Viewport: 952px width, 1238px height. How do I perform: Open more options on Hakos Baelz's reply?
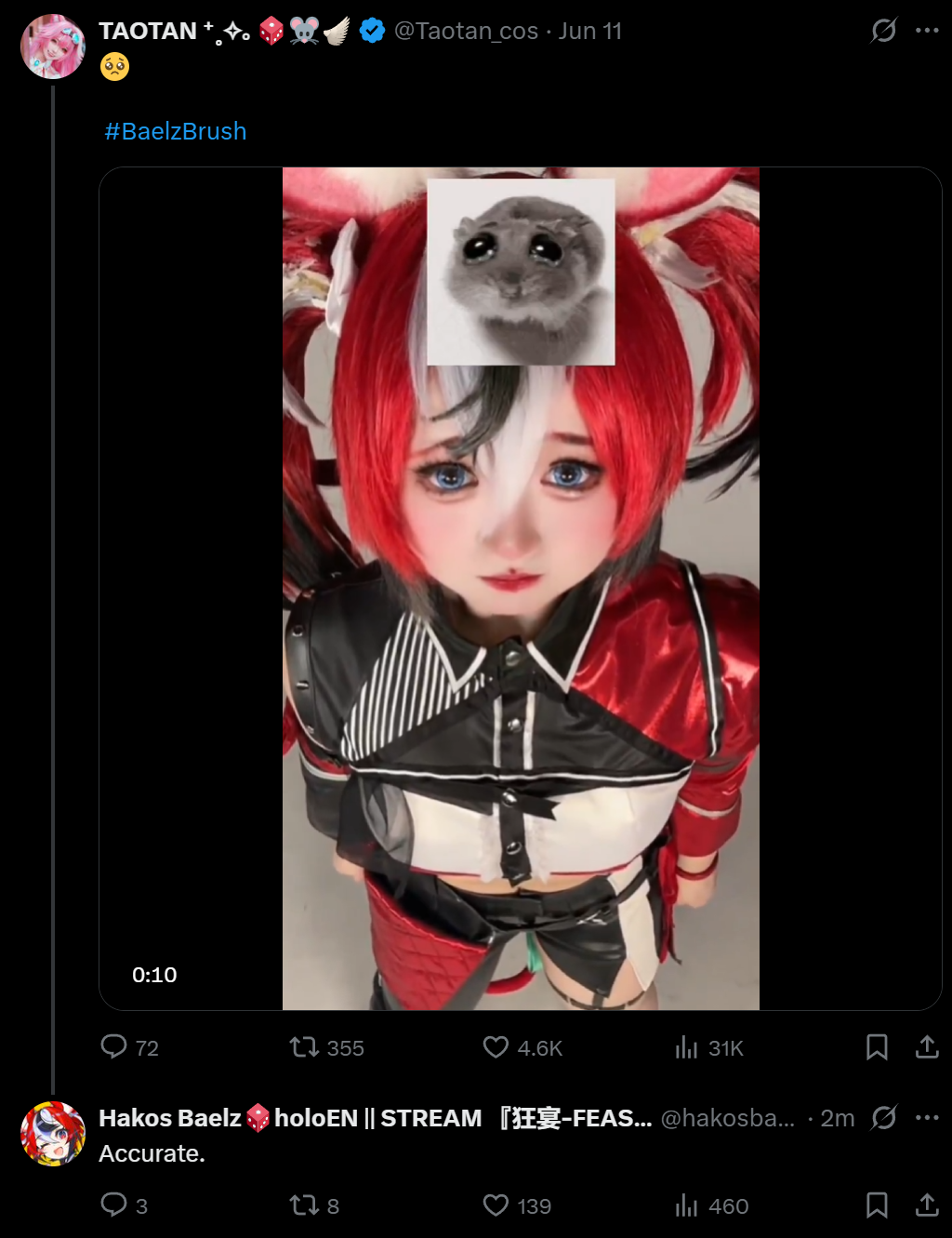coord(927,1117)
